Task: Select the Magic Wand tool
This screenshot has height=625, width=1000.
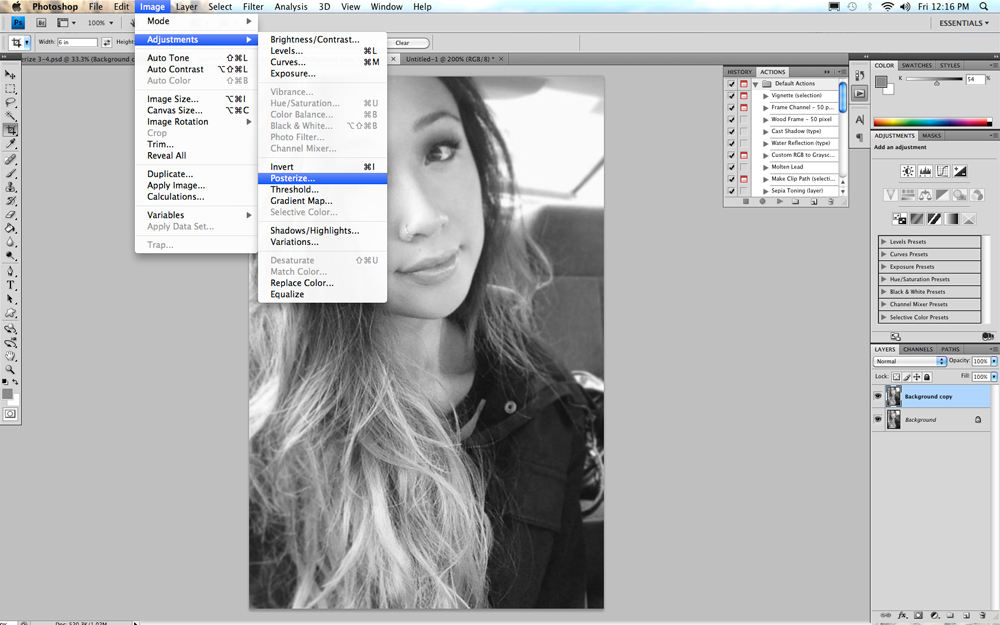Action: (10, 116)
